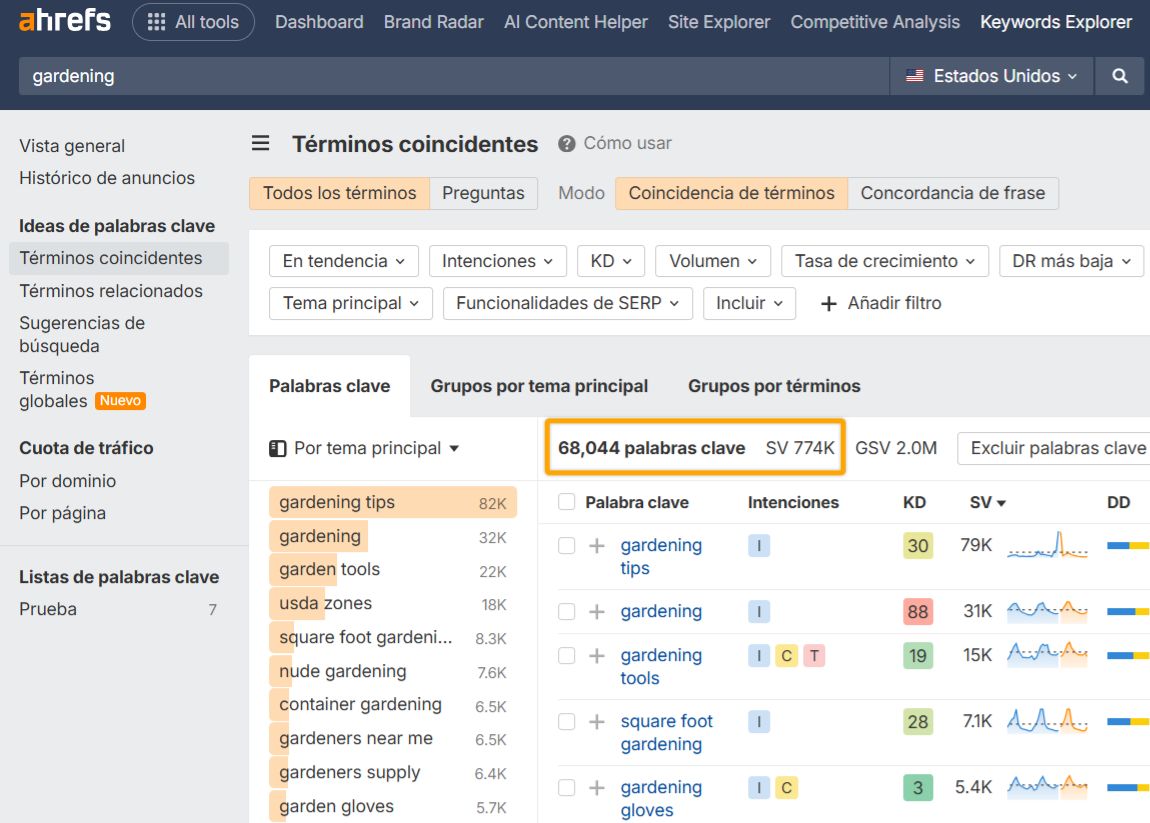Image resolution: width=1150 pixels, height=823 pixels.
Task: Click the panel icon beside Por tema principal
Action: [x=280, y=448]
